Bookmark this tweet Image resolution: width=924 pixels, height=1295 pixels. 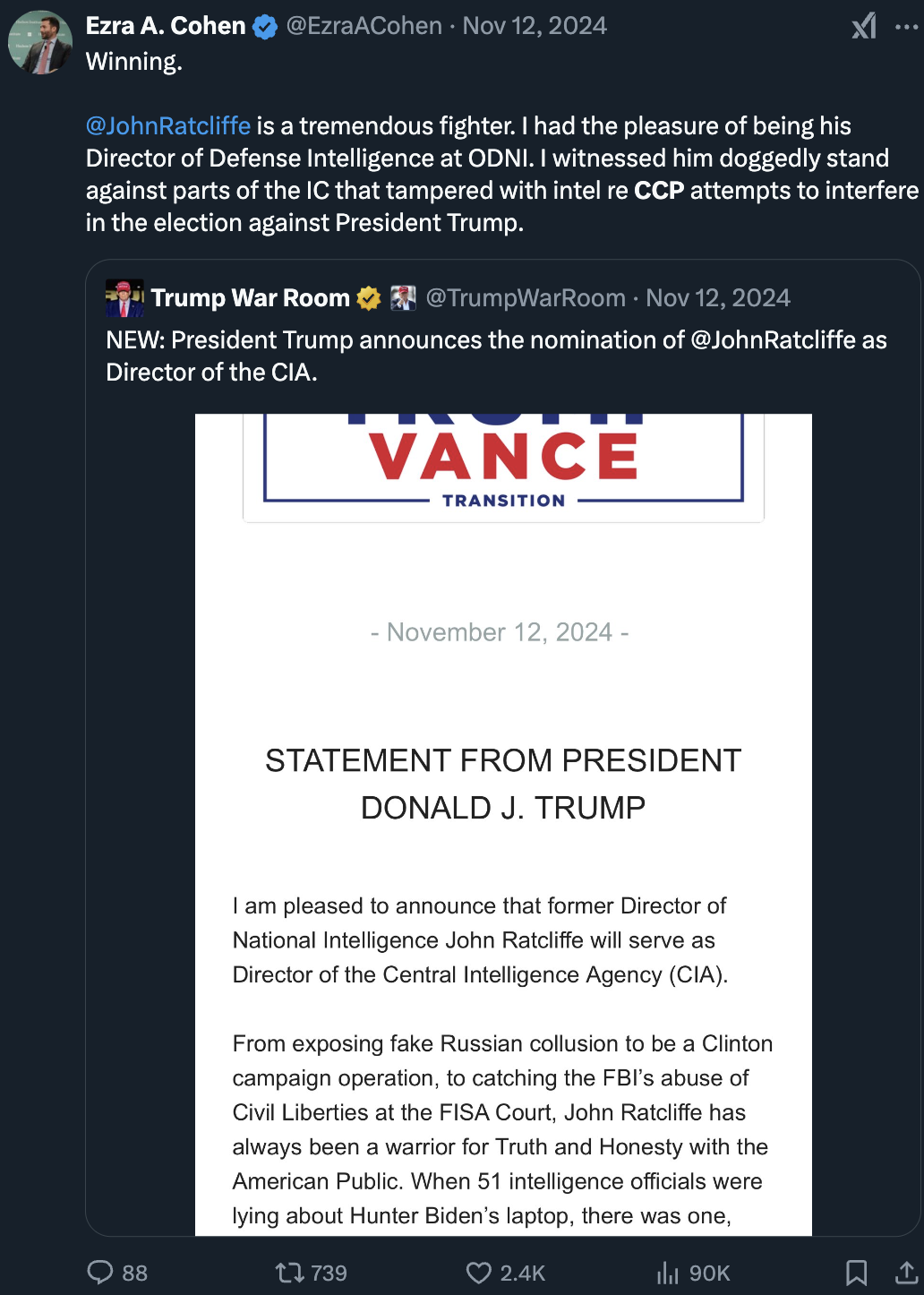pos(856,1272)
